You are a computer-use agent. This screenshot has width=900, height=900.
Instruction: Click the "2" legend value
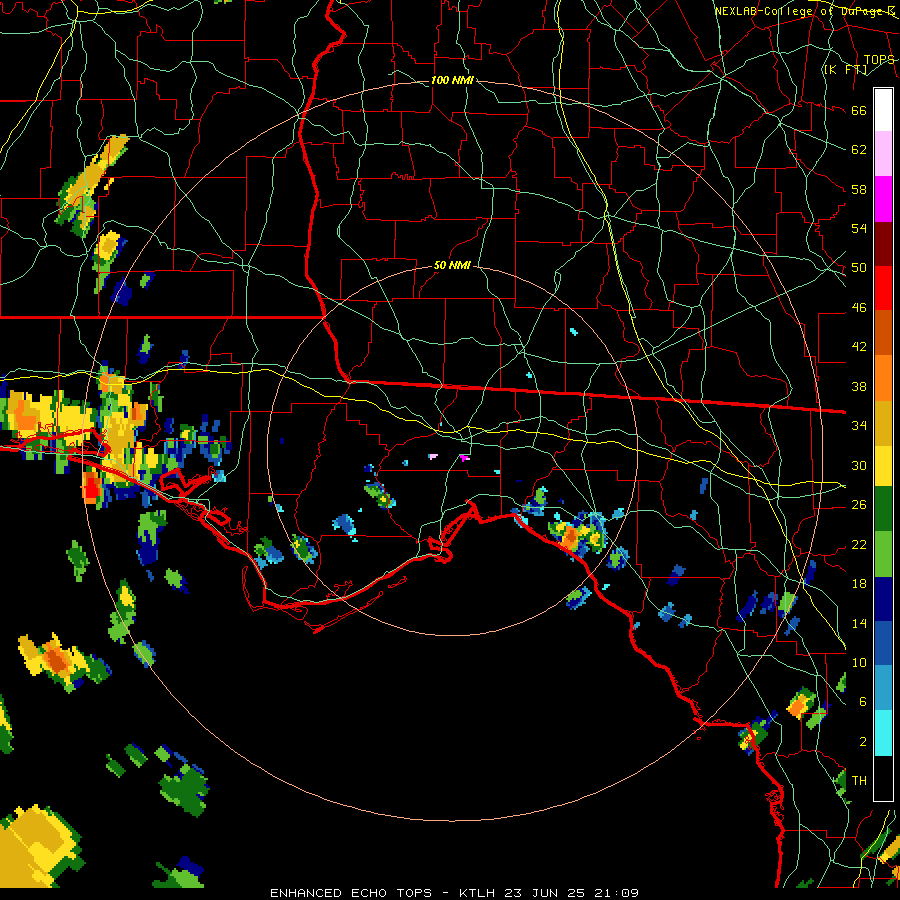click(x=863, y=742)
